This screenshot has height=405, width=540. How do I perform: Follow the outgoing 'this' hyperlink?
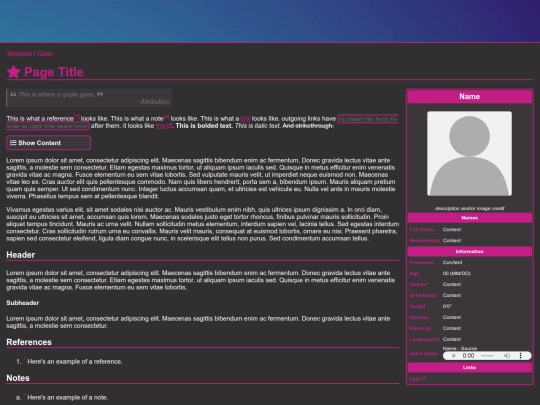click(164, 126)
